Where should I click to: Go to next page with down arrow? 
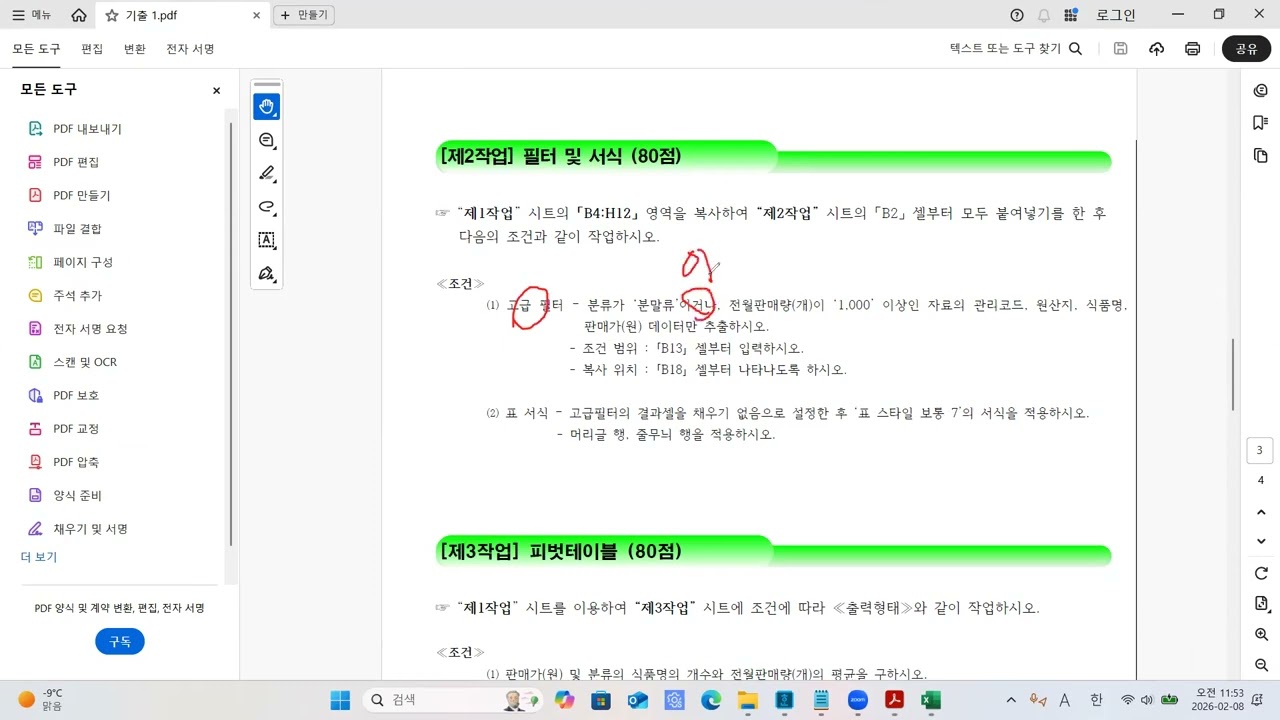(1260, 541)
